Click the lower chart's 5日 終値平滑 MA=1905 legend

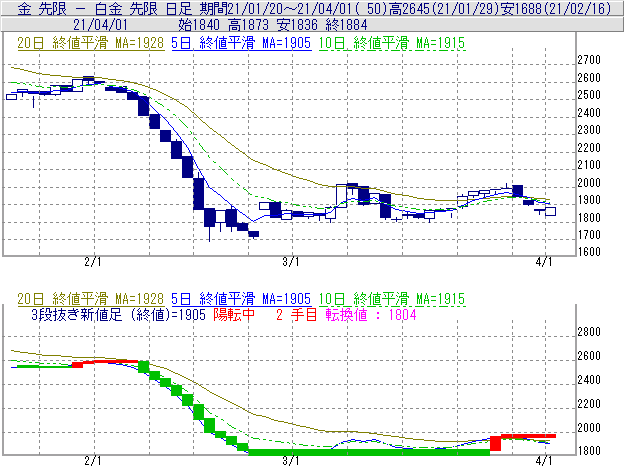(241, 299)
